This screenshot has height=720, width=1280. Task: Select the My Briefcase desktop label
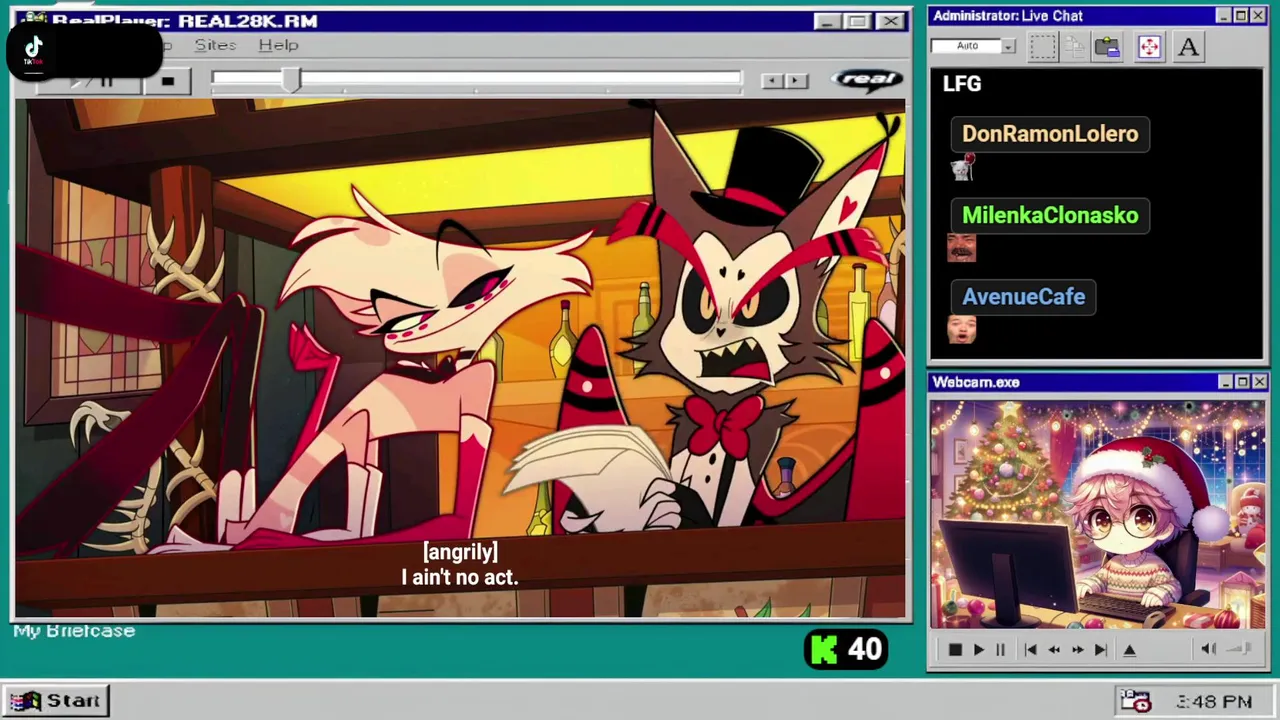[x=74, y=631]
